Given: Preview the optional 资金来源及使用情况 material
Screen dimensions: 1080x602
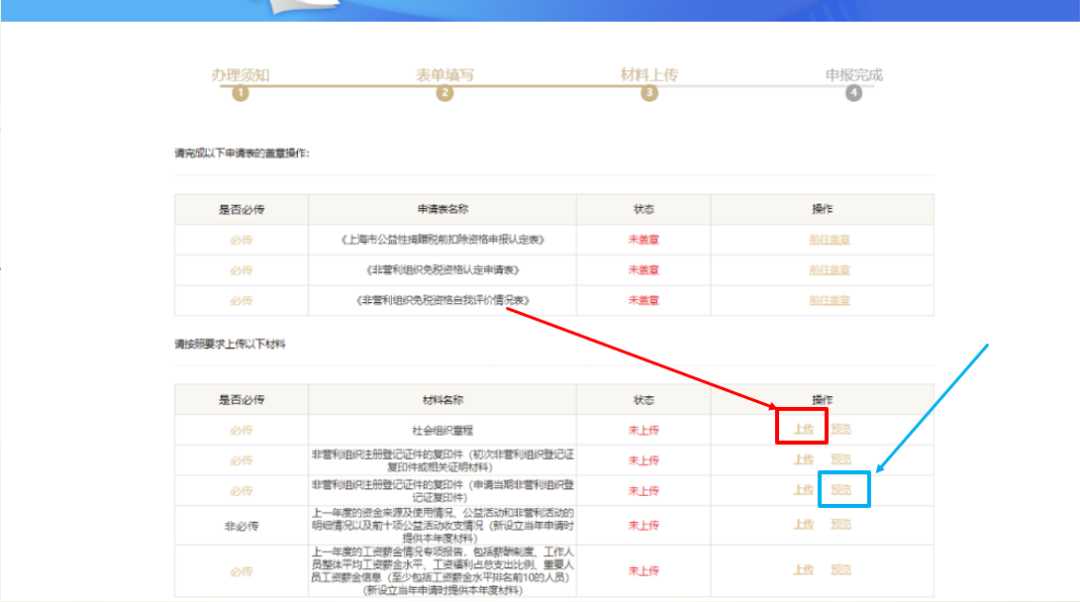Looking at the screenshot, I should [x=841, y=525].
